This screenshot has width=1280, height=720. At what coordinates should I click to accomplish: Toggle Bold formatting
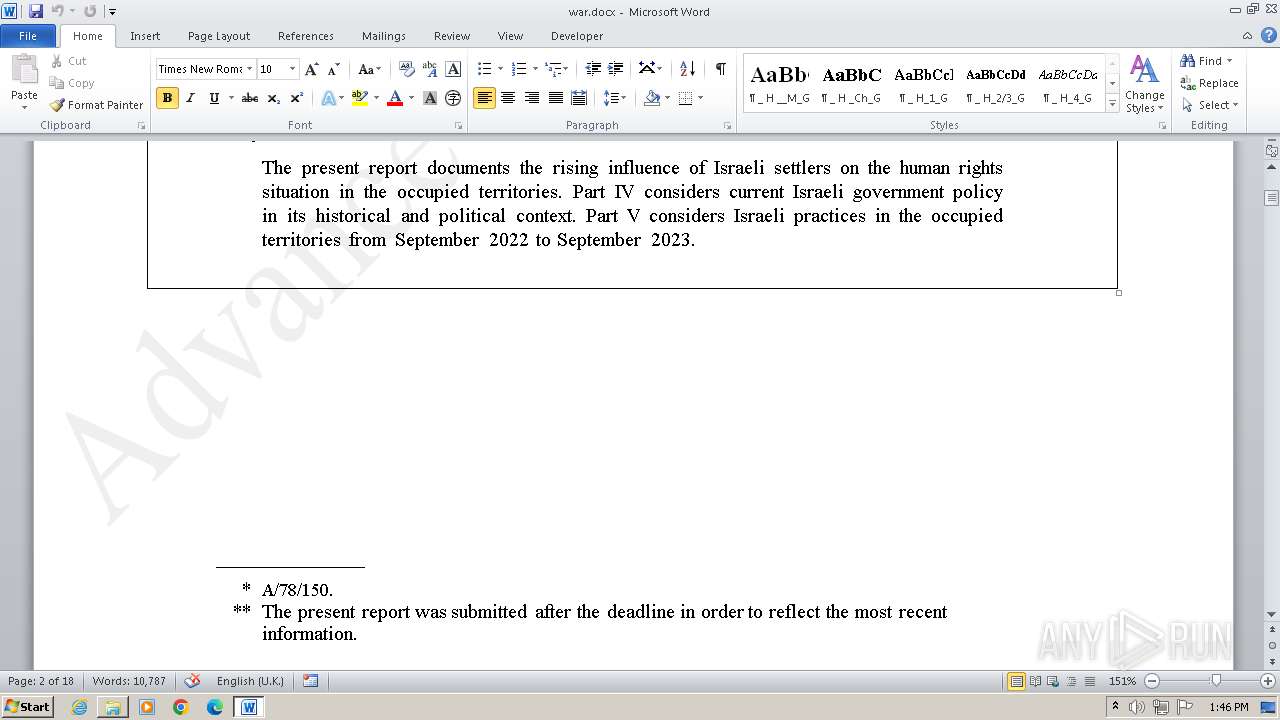pyautogui.click(x=167, y=98)
